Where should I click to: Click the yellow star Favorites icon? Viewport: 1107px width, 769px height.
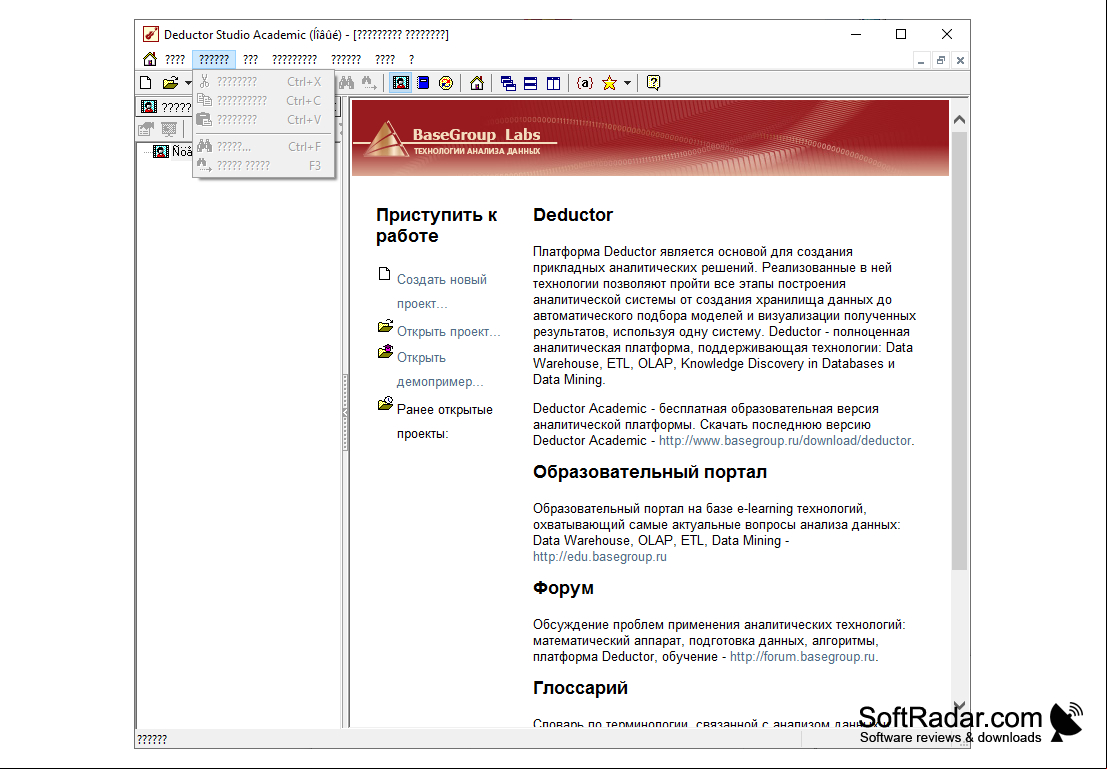(609, 83)
